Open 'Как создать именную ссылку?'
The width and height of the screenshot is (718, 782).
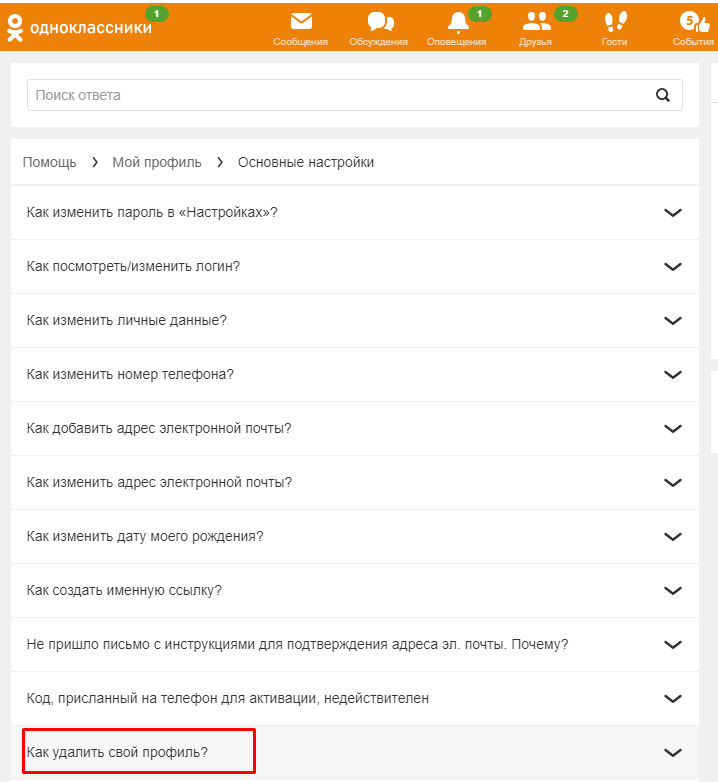124,590
